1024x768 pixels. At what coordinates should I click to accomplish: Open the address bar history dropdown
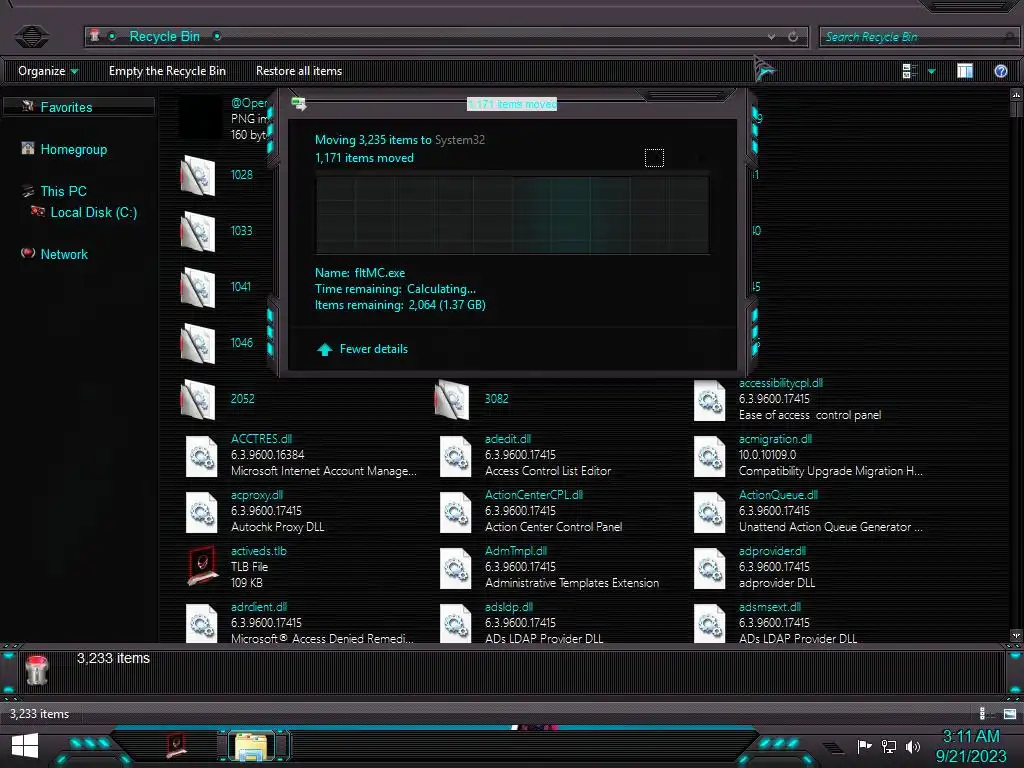tap(772, 37)
